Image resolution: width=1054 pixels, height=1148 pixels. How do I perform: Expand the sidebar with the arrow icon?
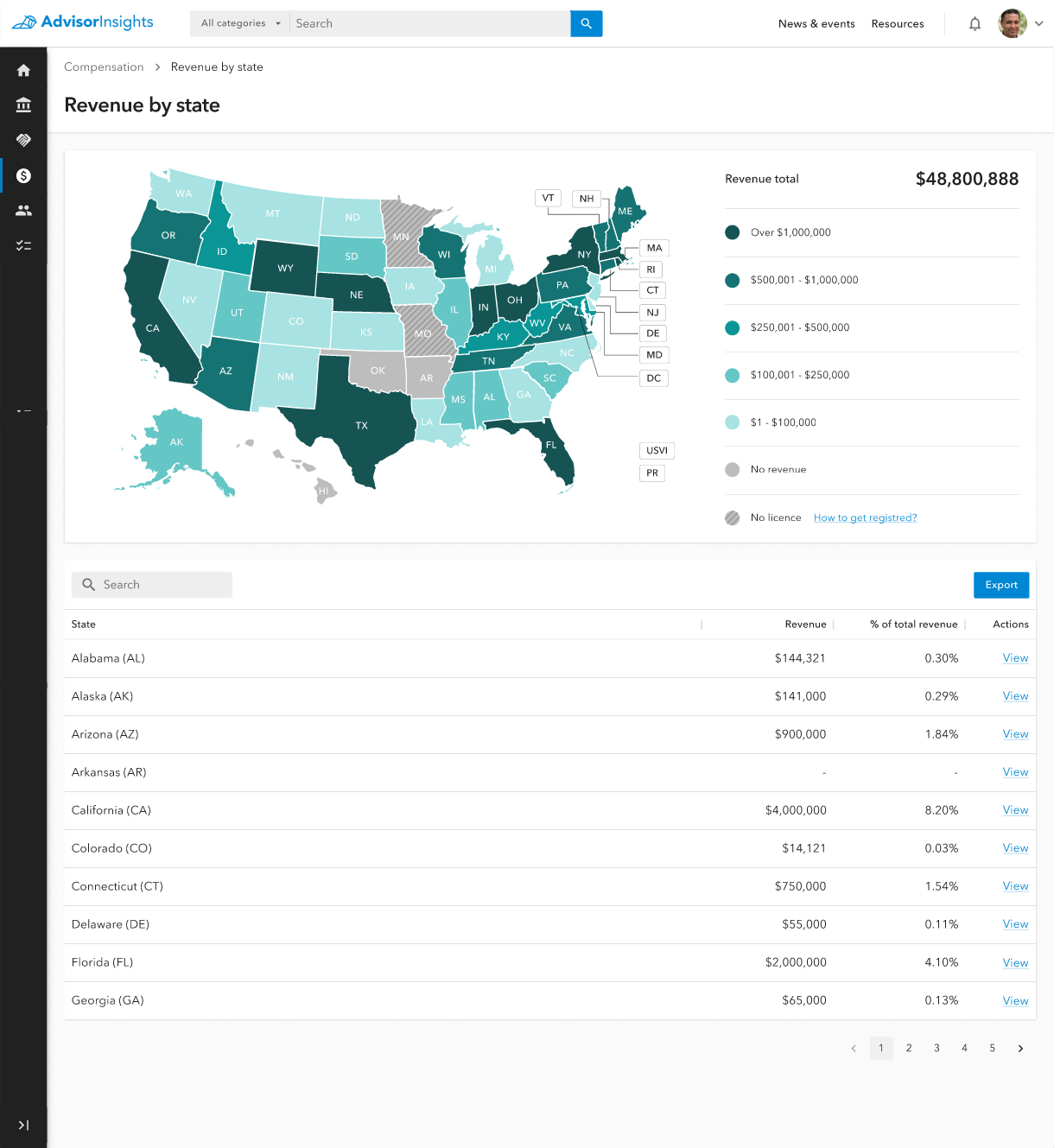pyautogui.click(x=23, y=1125)
